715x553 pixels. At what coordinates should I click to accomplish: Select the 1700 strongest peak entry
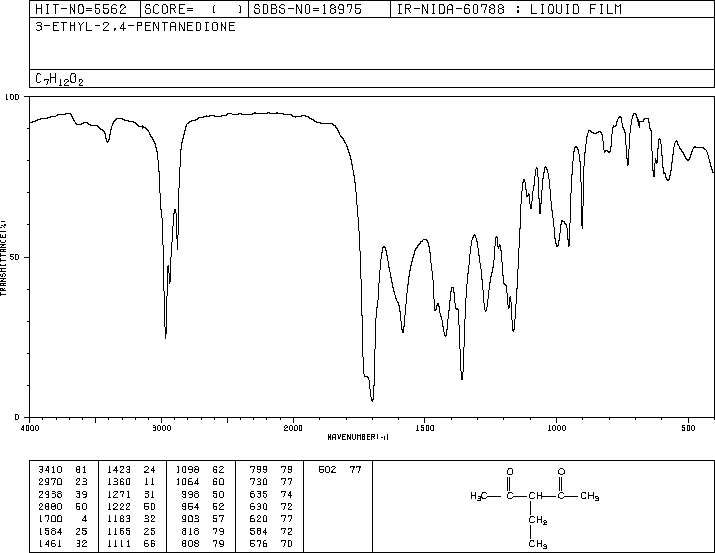[63, 519]
